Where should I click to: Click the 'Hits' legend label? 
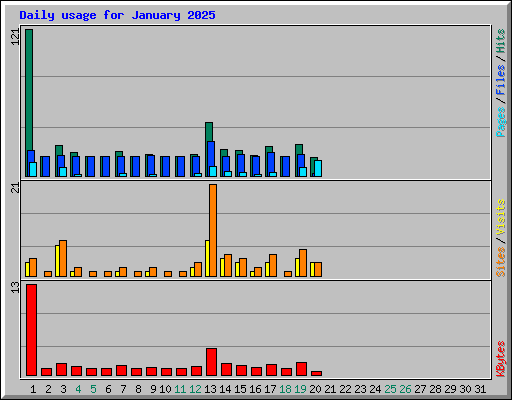point(500,41)
